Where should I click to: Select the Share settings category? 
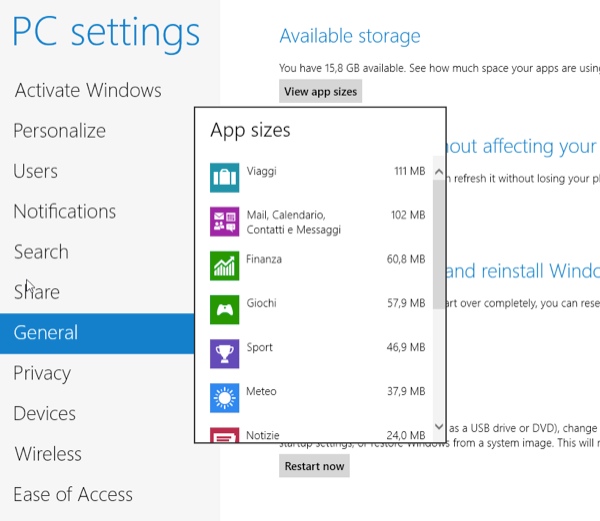37,292
